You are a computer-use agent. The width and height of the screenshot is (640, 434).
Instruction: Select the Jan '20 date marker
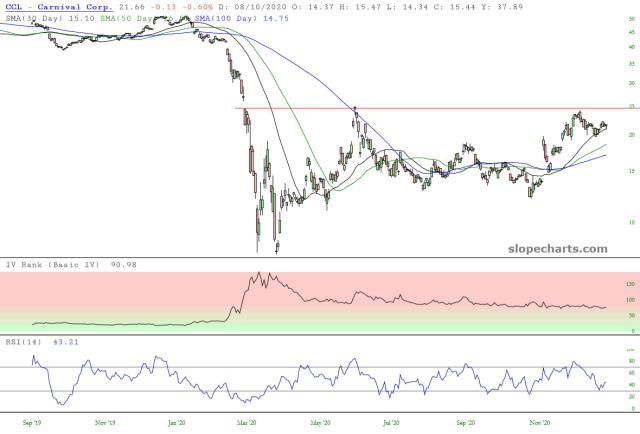pyautogui.click(x=177, y=423)
